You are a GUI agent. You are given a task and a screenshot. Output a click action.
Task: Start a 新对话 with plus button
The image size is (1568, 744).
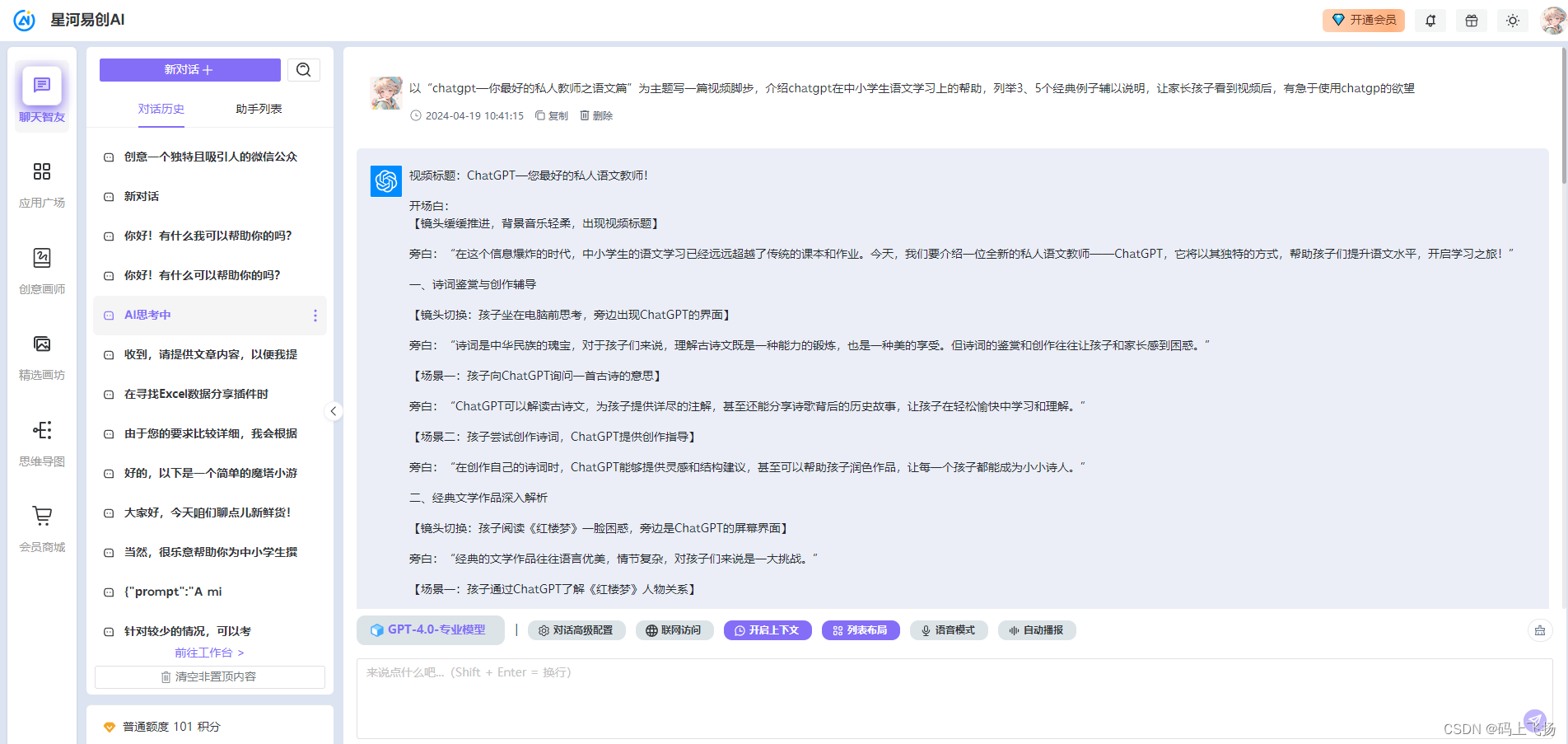tap(190, 70)
